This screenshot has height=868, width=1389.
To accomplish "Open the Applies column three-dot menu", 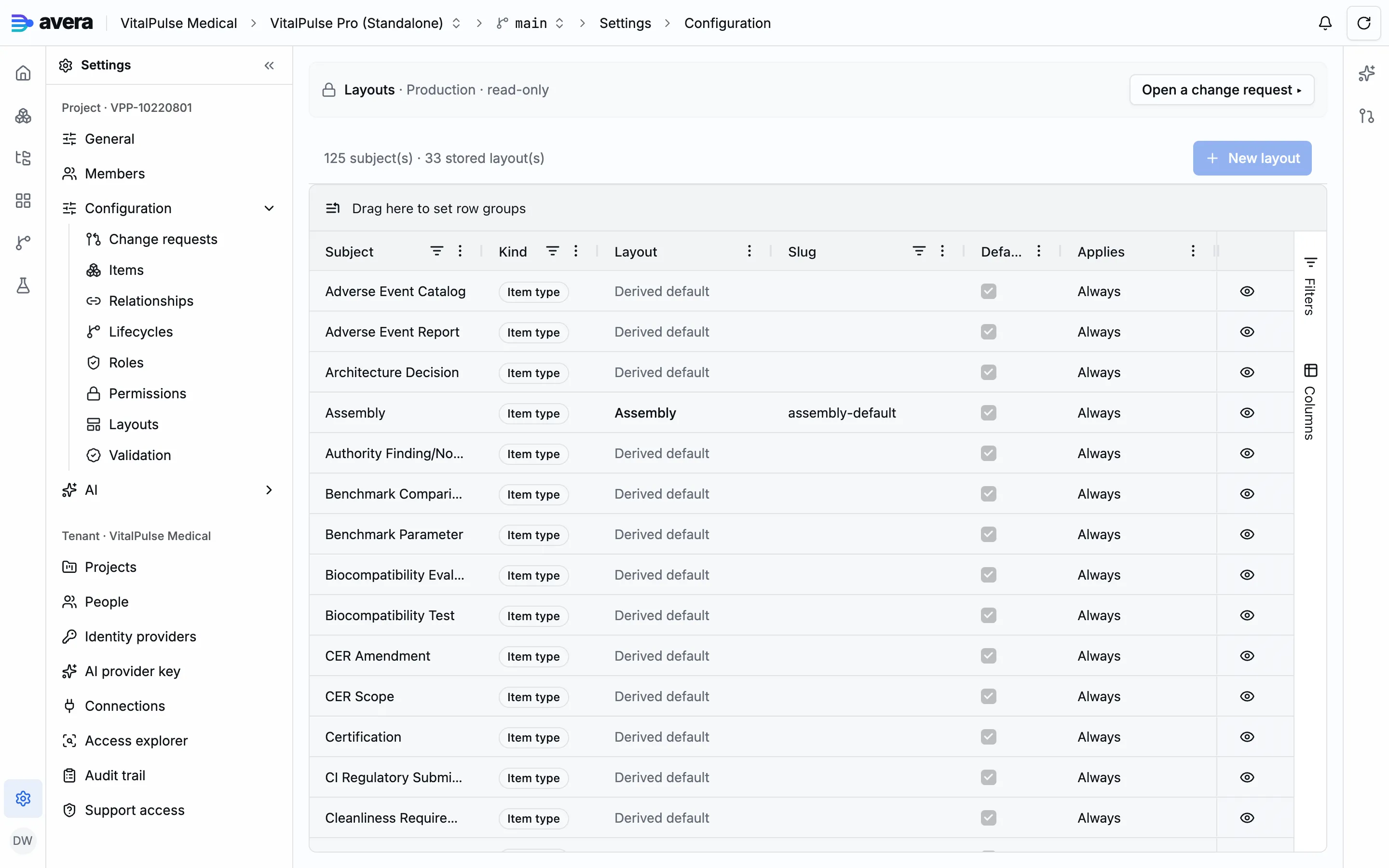I will point(1193,251).
